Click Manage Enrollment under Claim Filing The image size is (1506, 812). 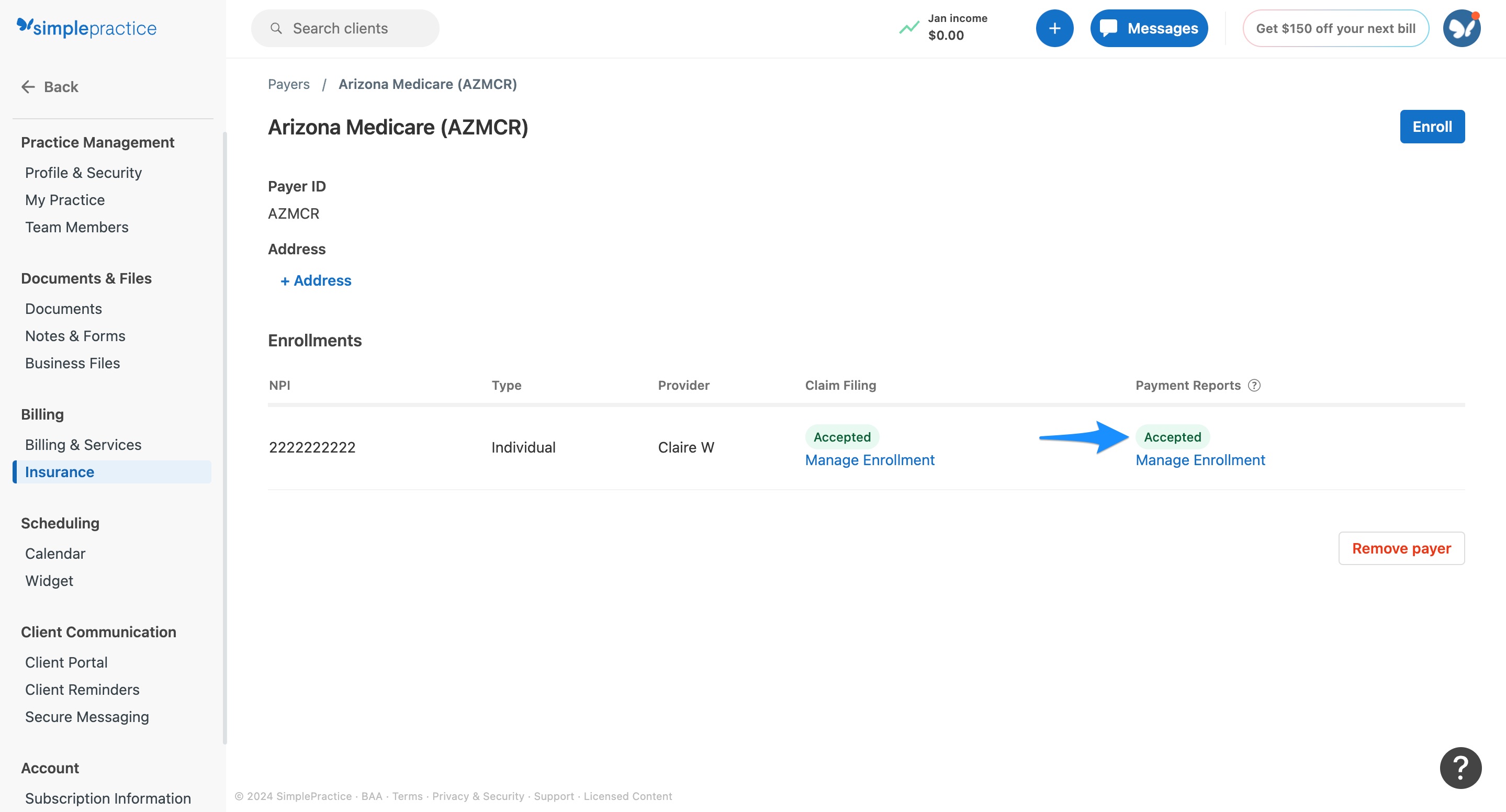tap(870, 460)
